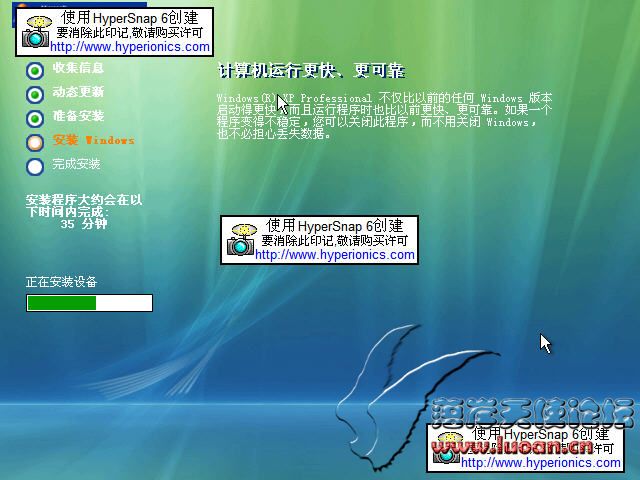This screenshot has height=480, width=640.
Task: Click the orange 安装 Windows step label
Action: pyautogui.click(x=93, y=140)
